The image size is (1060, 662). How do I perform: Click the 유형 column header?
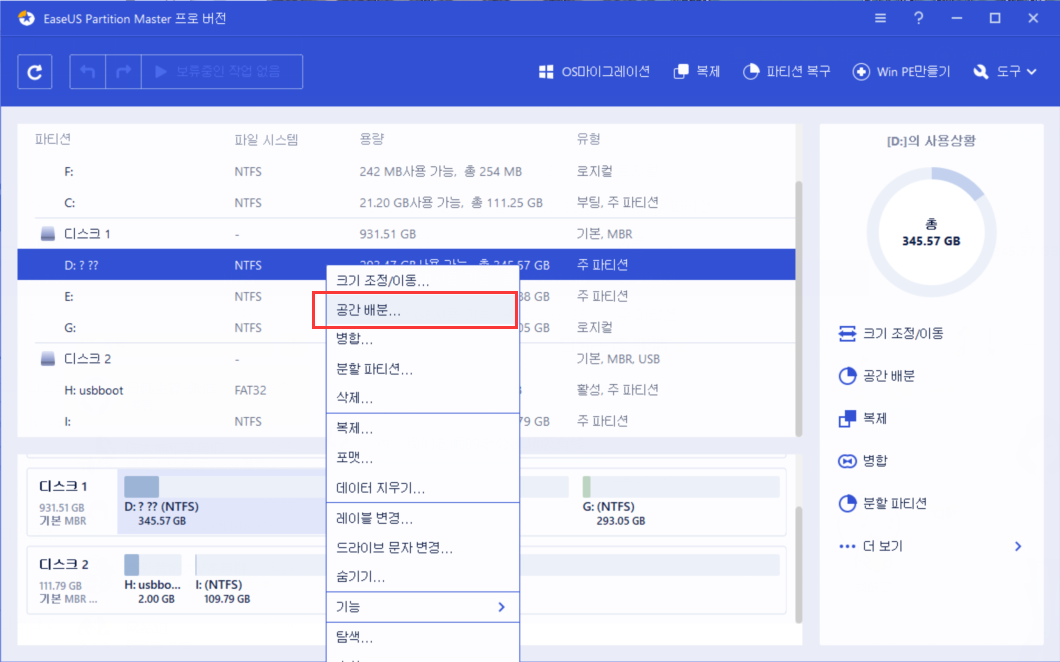[588, 139]
